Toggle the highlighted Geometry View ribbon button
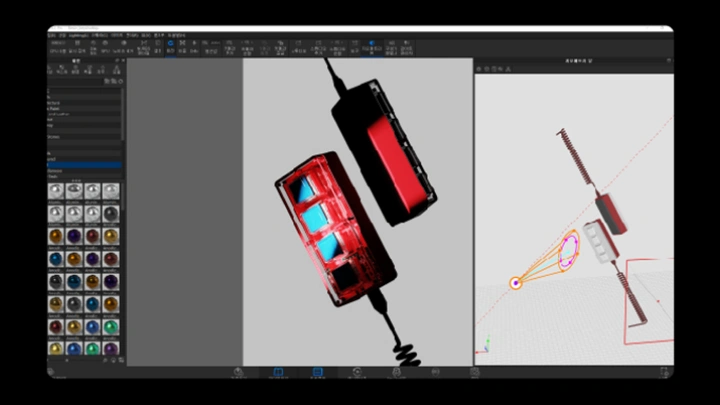 point(372,47)
